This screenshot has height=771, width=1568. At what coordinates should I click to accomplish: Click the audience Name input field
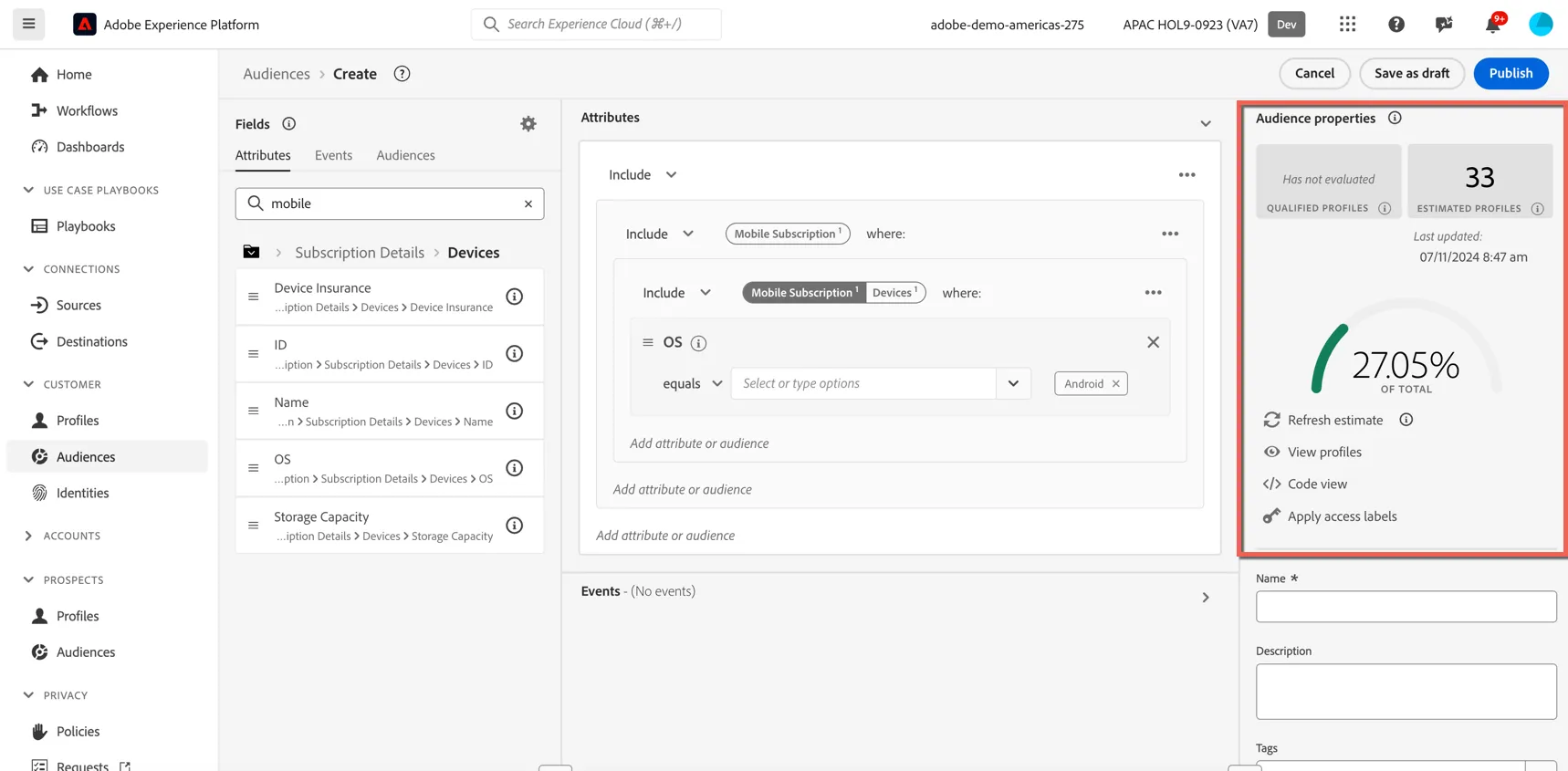(x=1406, y=607)
